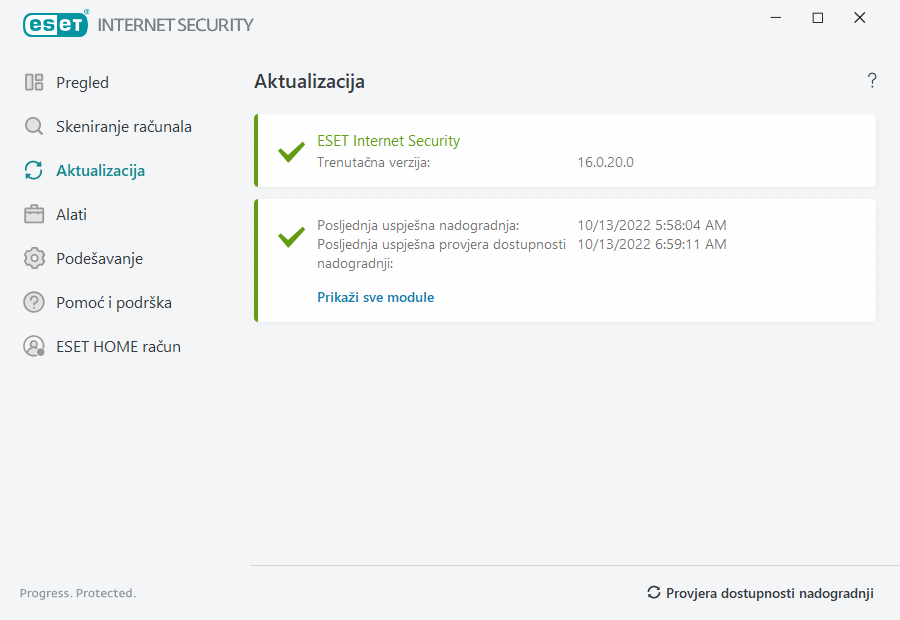The width and height of the screenshot is (900, 620).
Task: Go to Skeniranje računala section
Action: (123, 127)
